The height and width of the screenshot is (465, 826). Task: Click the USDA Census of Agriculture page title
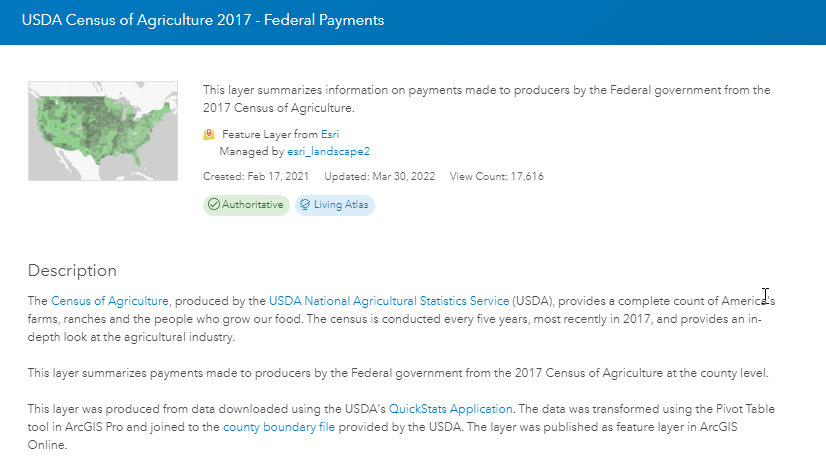click(203, 20)
